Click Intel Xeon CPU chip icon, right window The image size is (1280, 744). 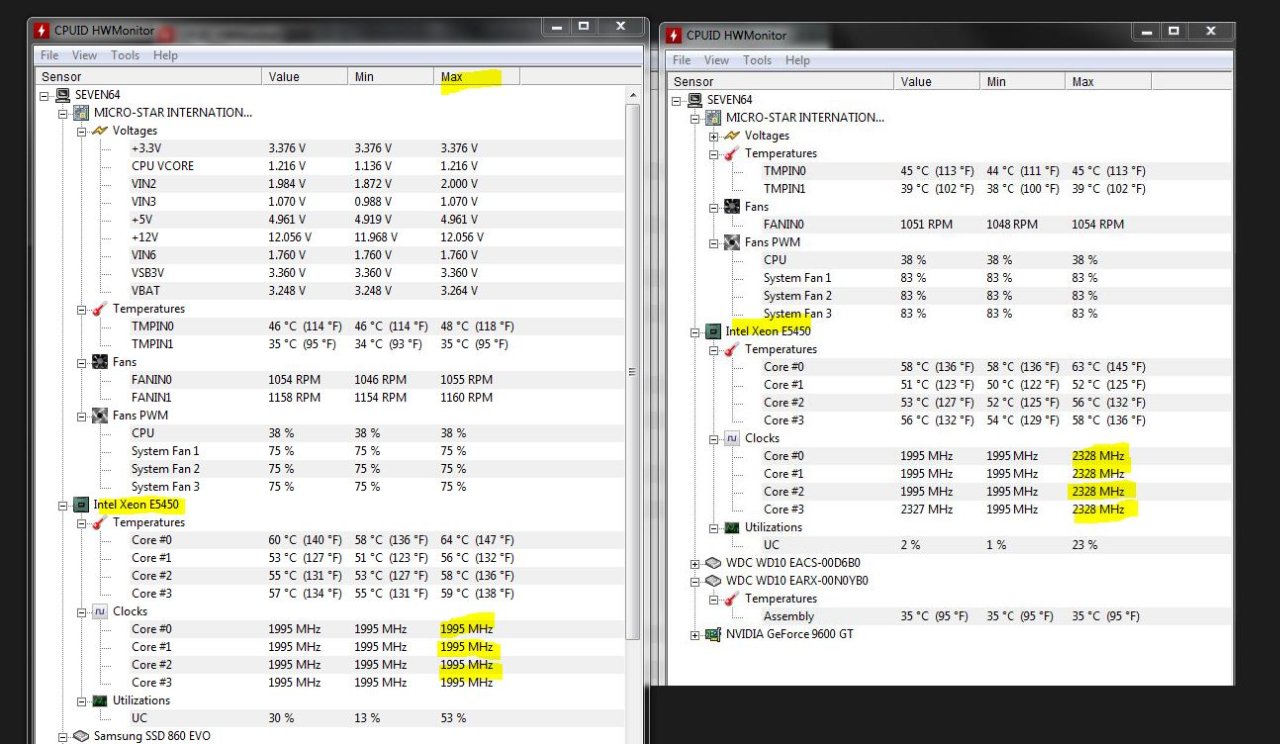[713, 331]
